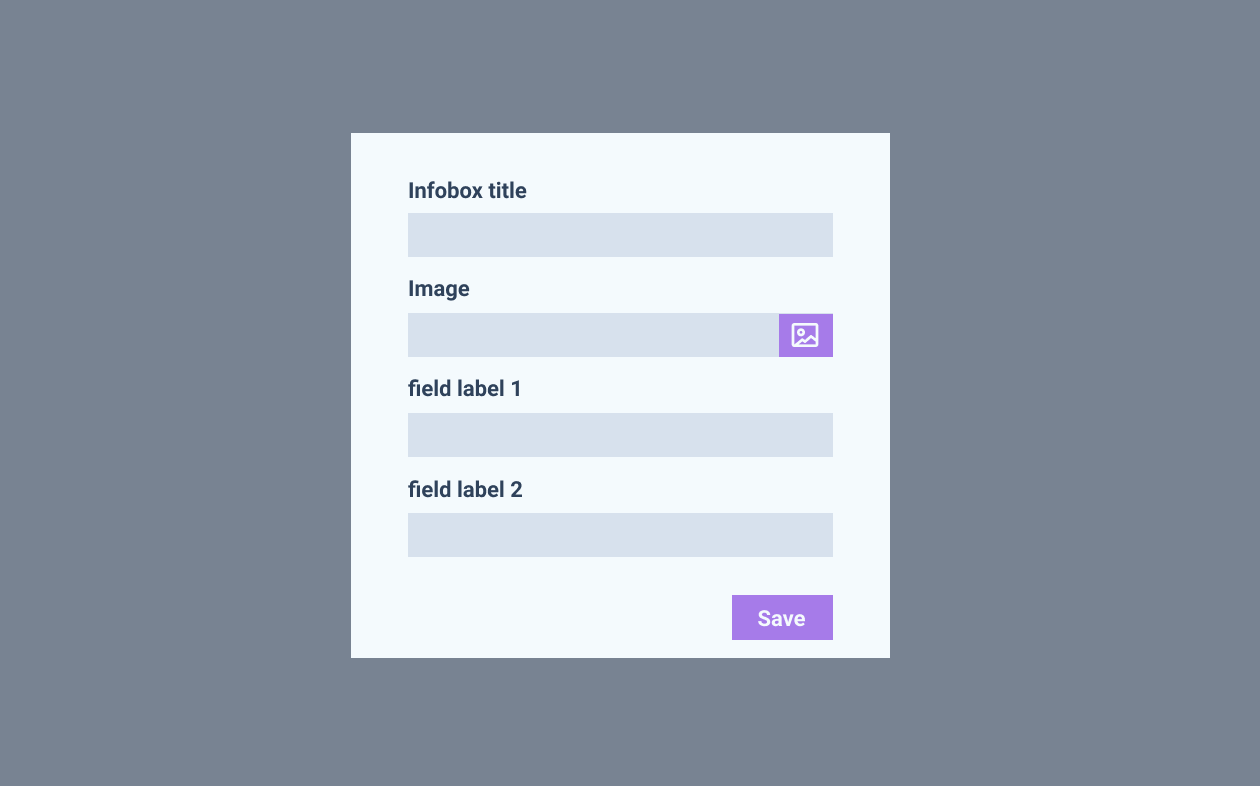Click into the Image path input

pyautogui.click(x=593, y=335)
